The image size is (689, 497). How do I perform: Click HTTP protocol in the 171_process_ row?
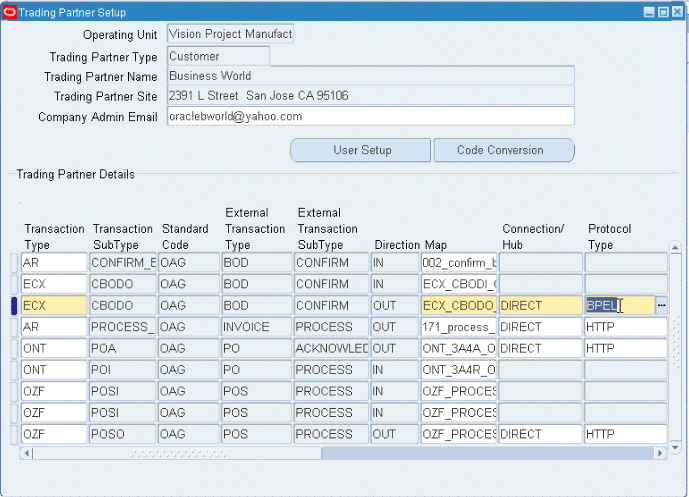click(x=626, y=327)
